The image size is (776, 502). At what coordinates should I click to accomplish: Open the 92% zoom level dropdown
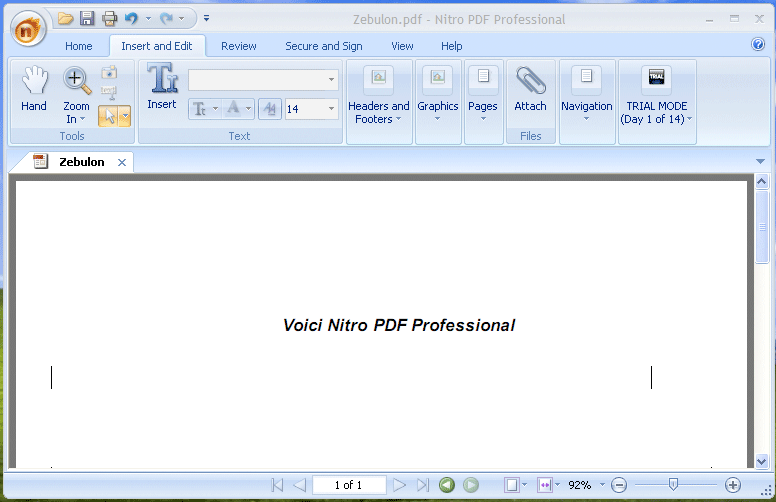(602, 484)
